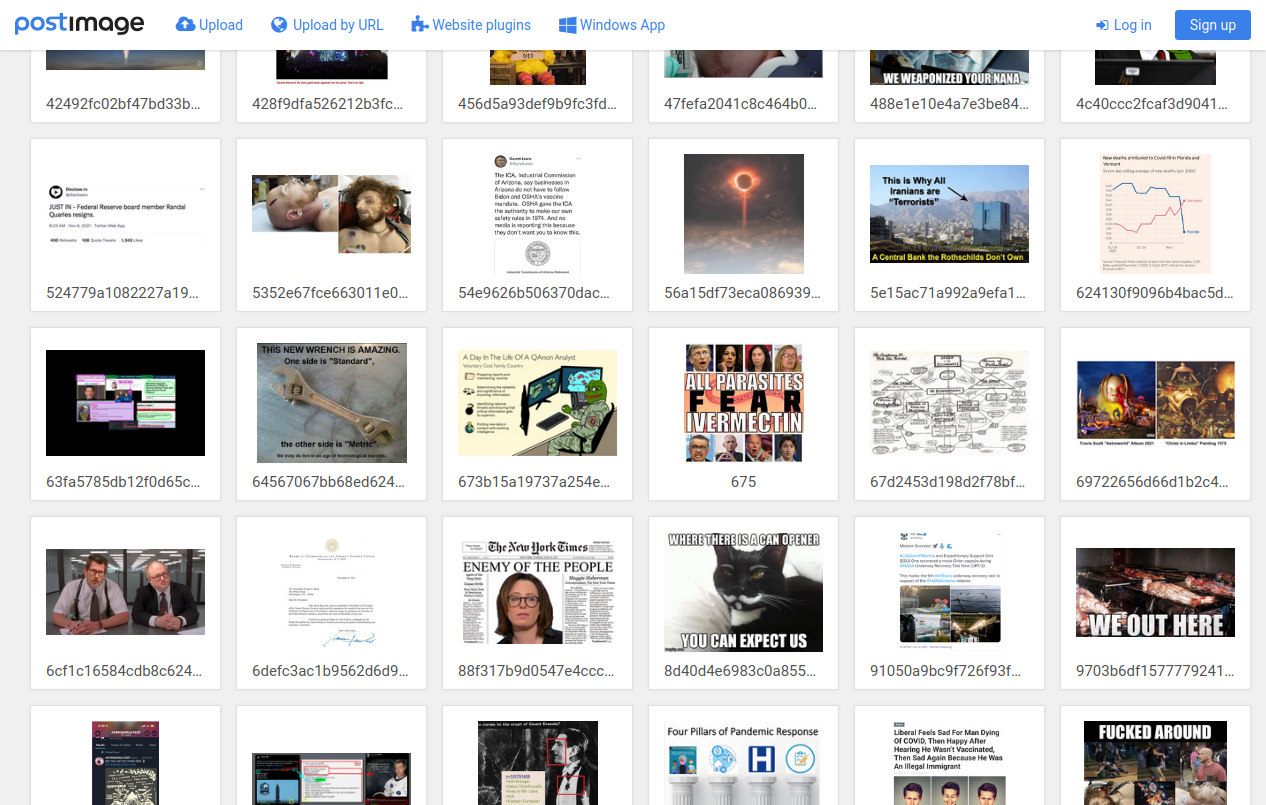Open the Upload menu link
The image size is (1266, 805).
point(209,25)
